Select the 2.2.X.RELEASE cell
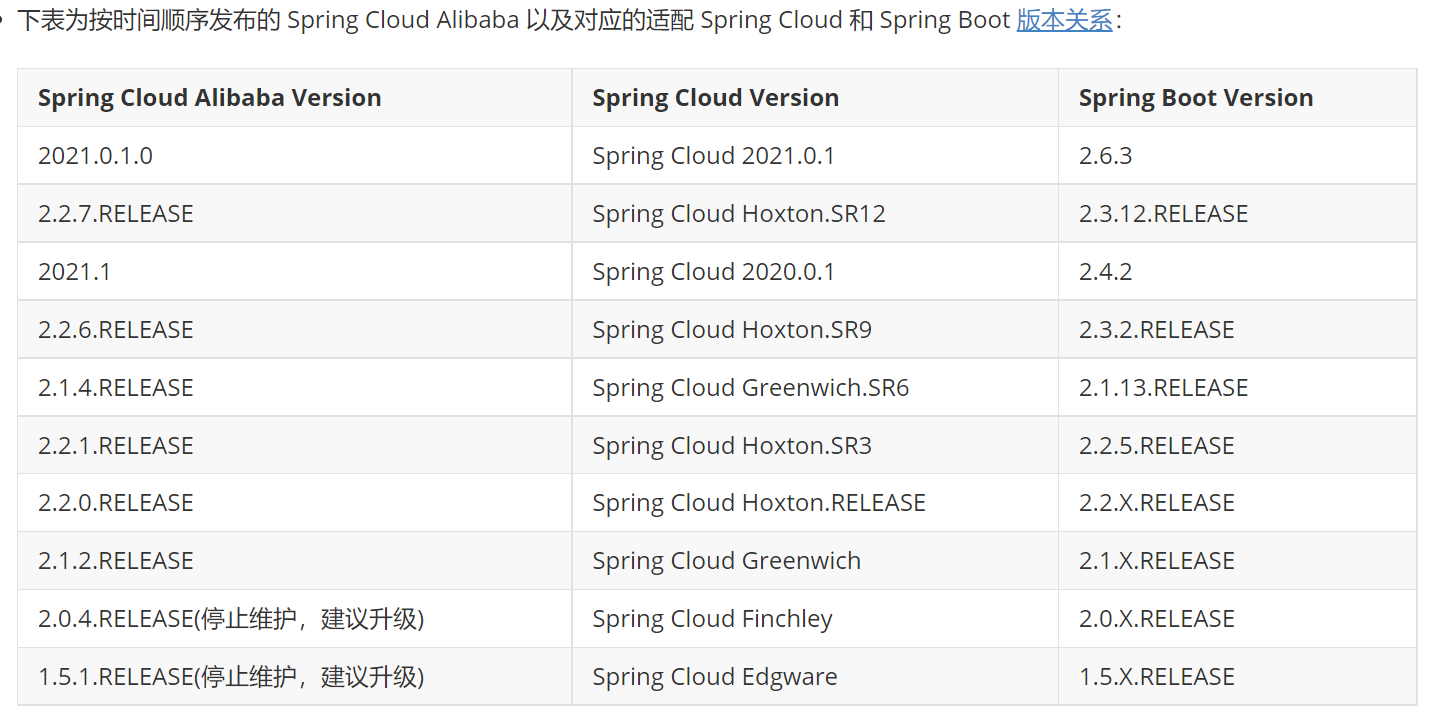1434x726 pixels. (x=1237, y=503)
